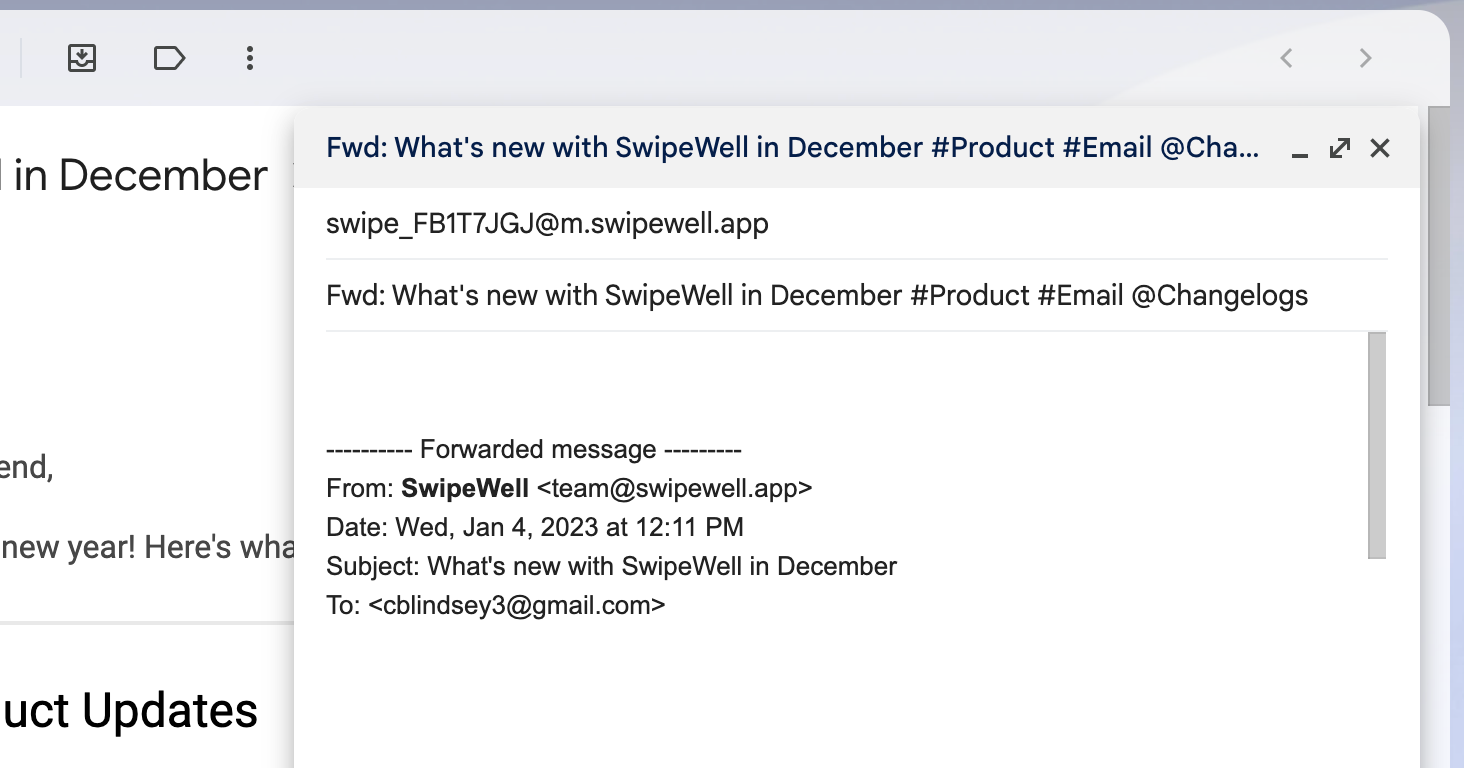Screen dimensions: 1464x768
Task: Go to newer email with left chevron
Action: [1287, 58]
